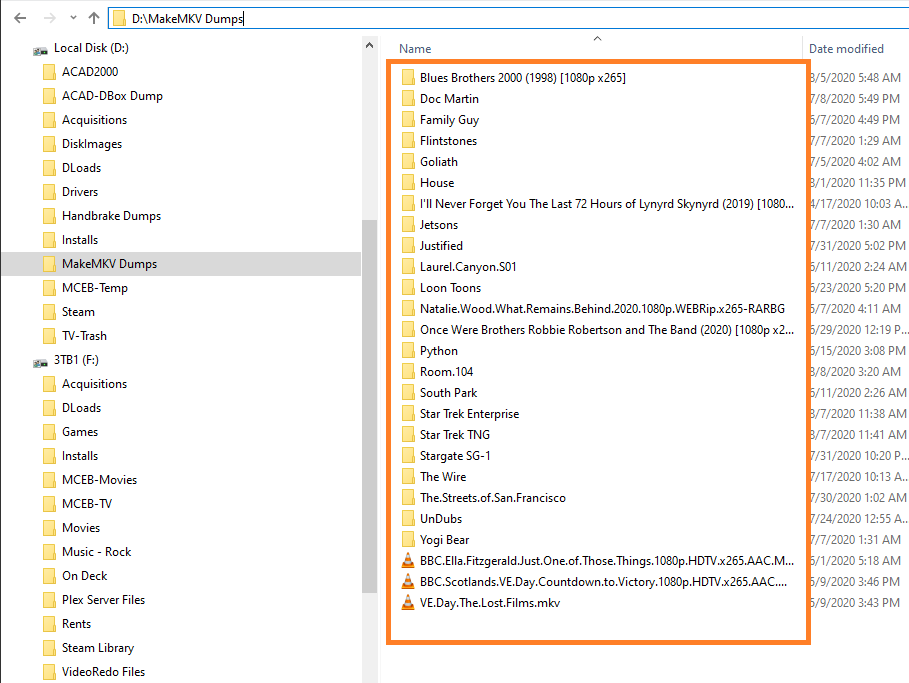Click the Family Guy folder icon

pyautogui.click(x=408, y=120)
